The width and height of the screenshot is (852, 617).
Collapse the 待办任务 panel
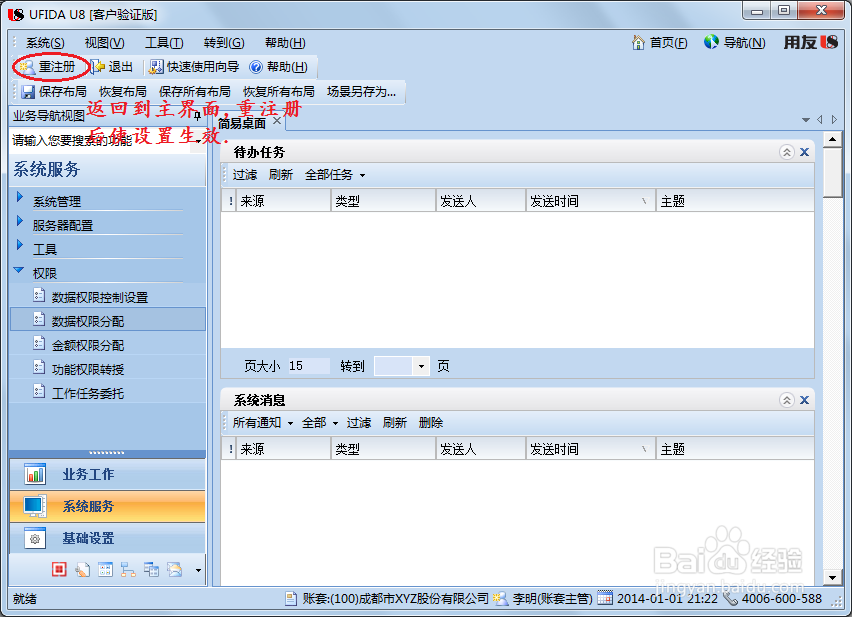pos(787,152)
